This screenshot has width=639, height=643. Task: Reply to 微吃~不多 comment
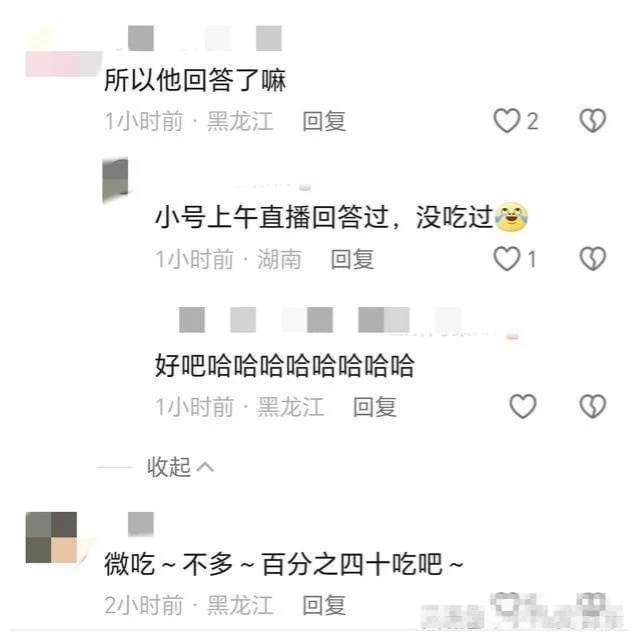[324, 605]
